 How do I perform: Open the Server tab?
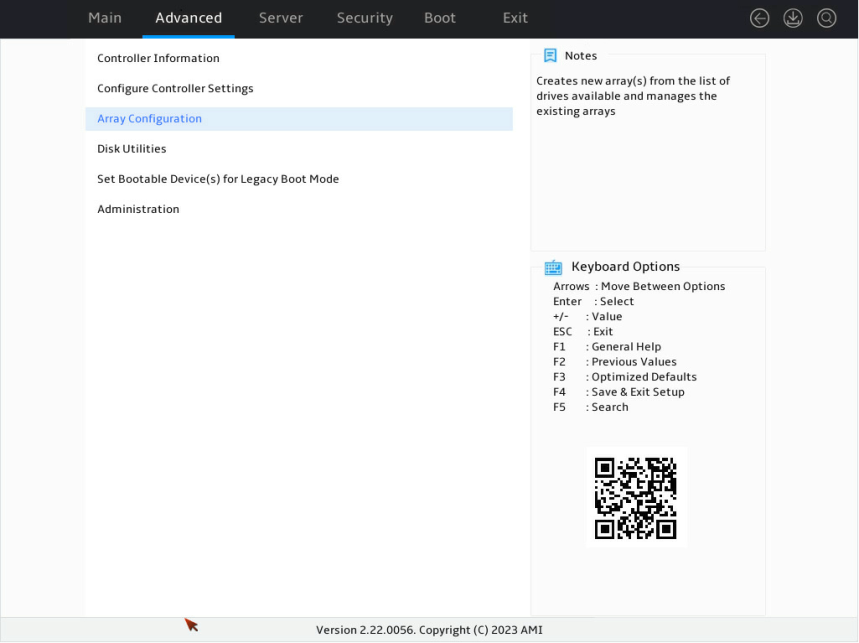280,18
